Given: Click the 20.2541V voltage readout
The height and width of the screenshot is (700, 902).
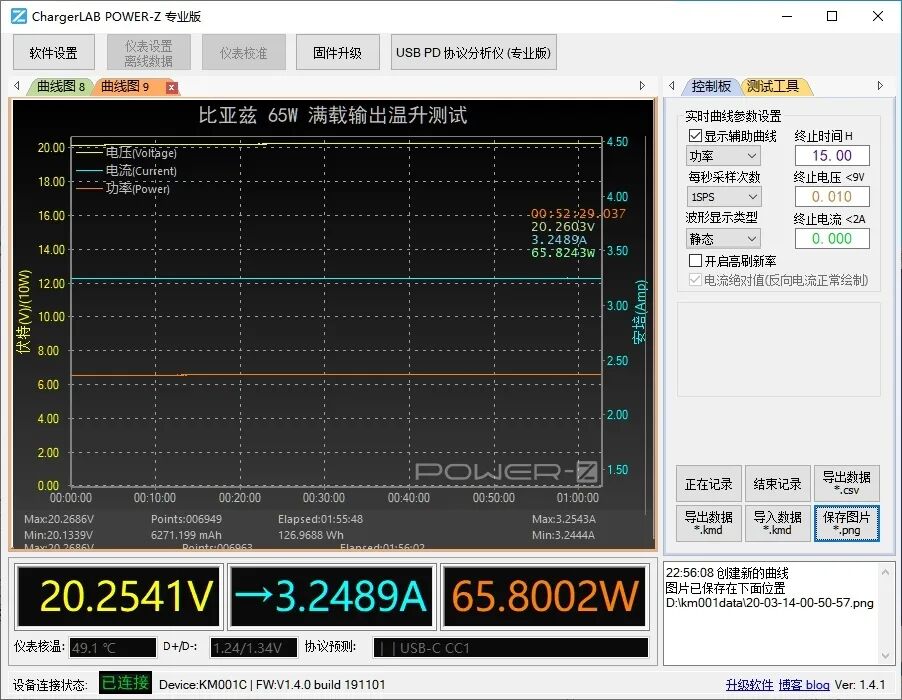Looking at the screenshot, I should coord(119,596).
